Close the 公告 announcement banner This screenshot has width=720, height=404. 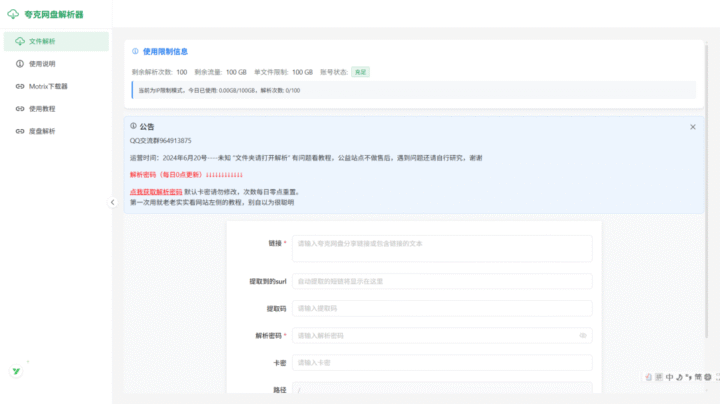coord(693,127)
